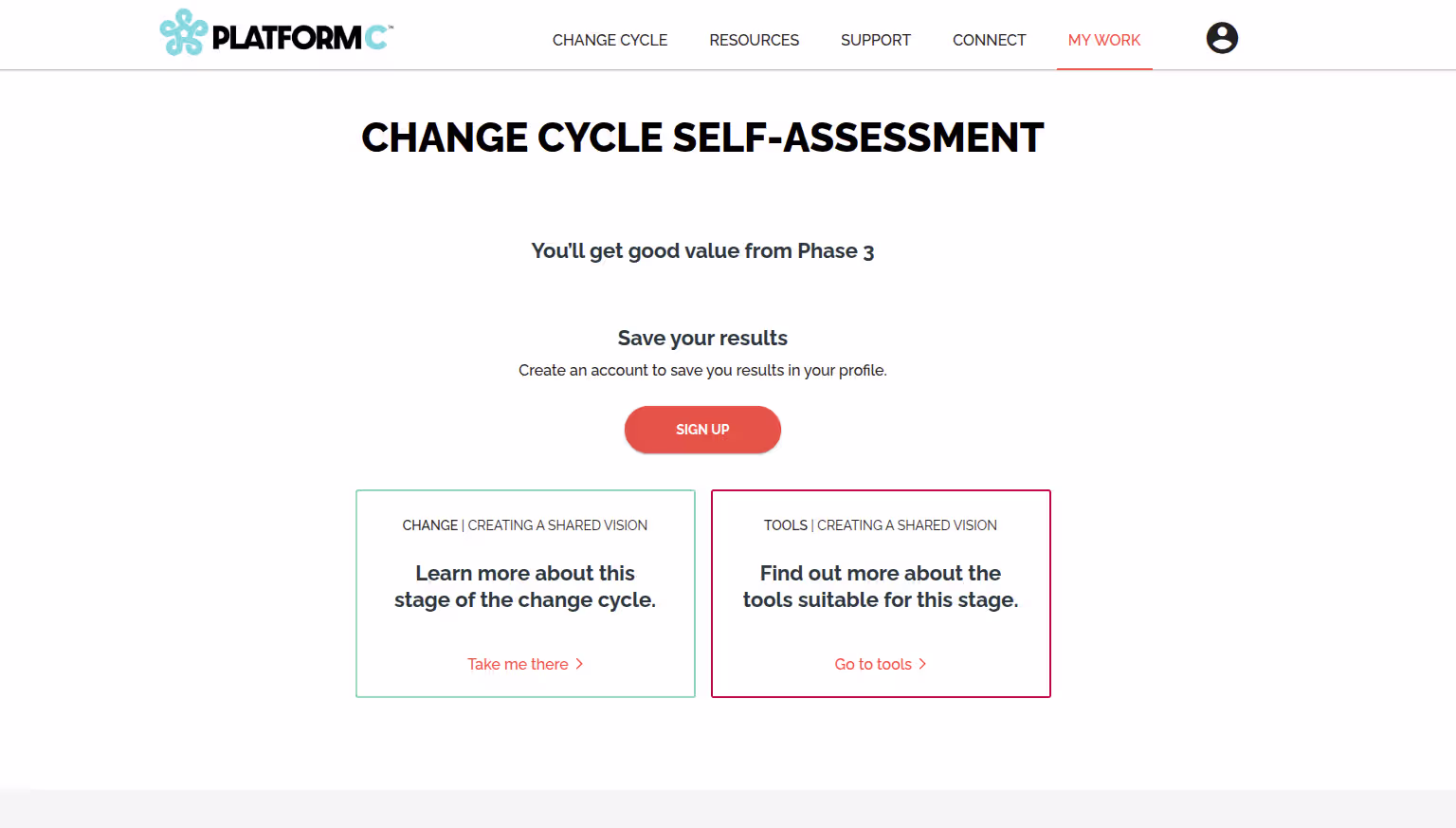Image resolution: width=1456 pixels, height=828 pixels.
Task: Open Go to tools for this stage
Action: click(x=872, y=664)
